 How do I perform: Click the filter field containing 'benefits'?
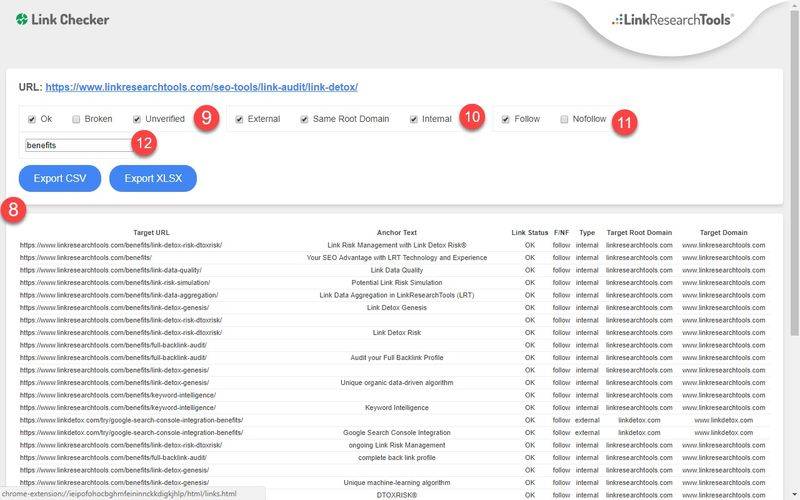(79, 145)
